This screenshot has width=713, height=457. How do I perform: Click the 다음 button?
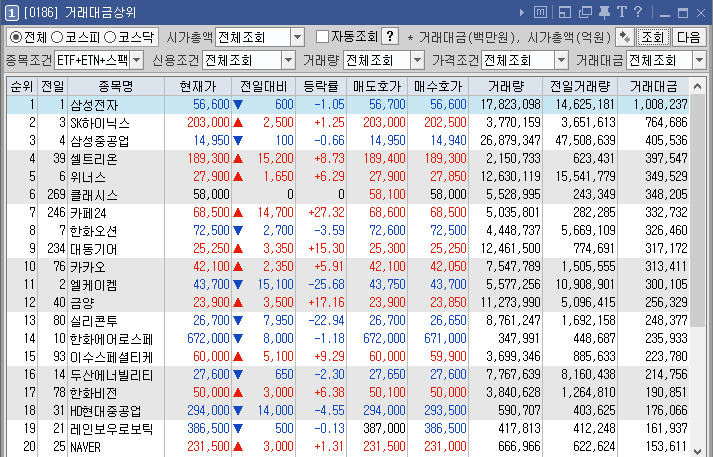click(x=688, y=37)
